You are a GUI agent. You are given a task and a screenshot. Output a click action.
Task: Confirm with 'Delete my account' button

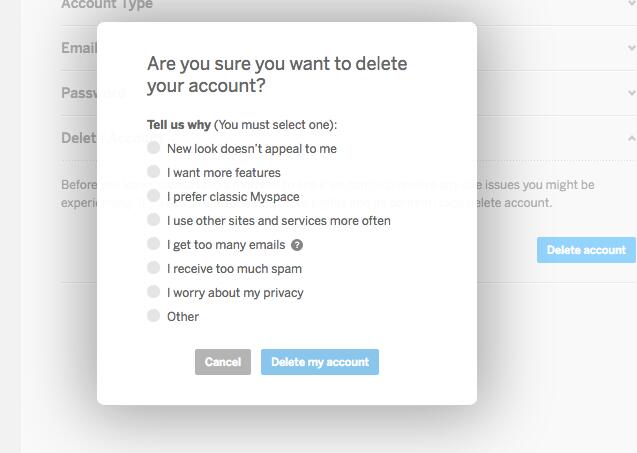(x=320, y=362)
